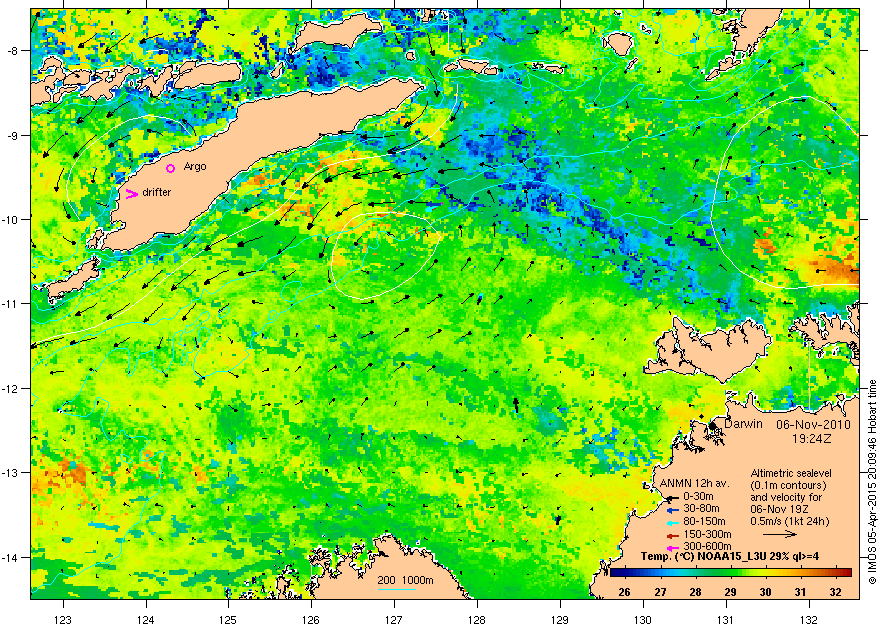Click the '-14' latitude axis label

coord(11,557)
